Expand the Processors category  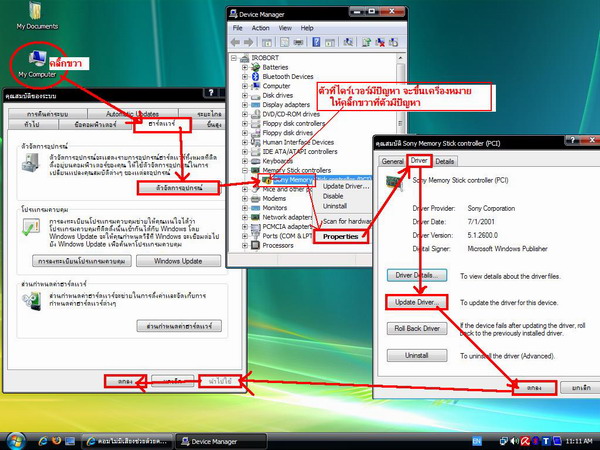coord(245,246)
